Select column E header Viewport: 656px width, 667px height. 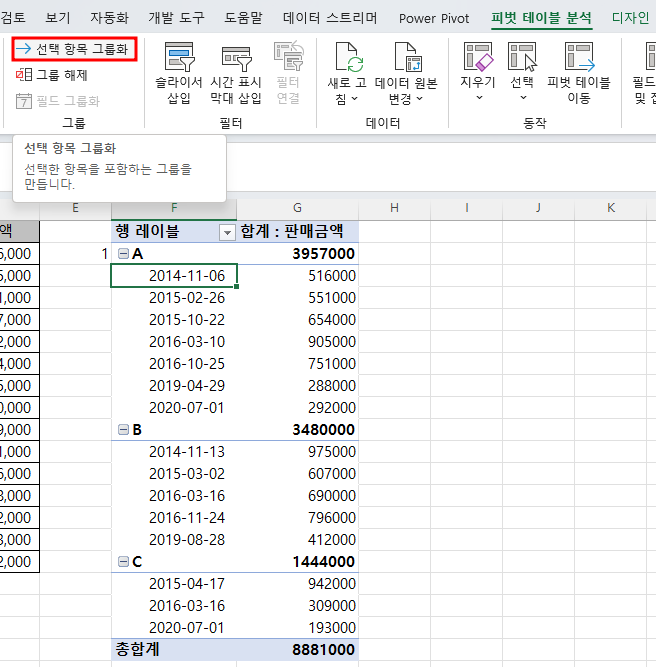point(75,208)
